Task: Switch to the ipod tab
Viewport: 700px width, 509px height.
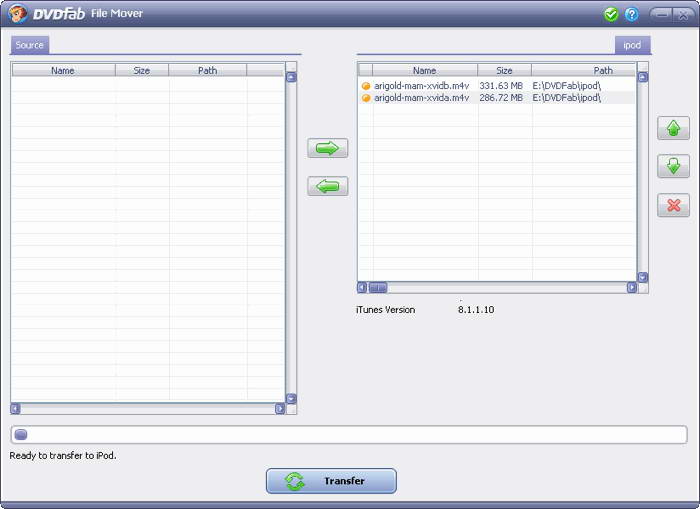Action: [632, 45]
